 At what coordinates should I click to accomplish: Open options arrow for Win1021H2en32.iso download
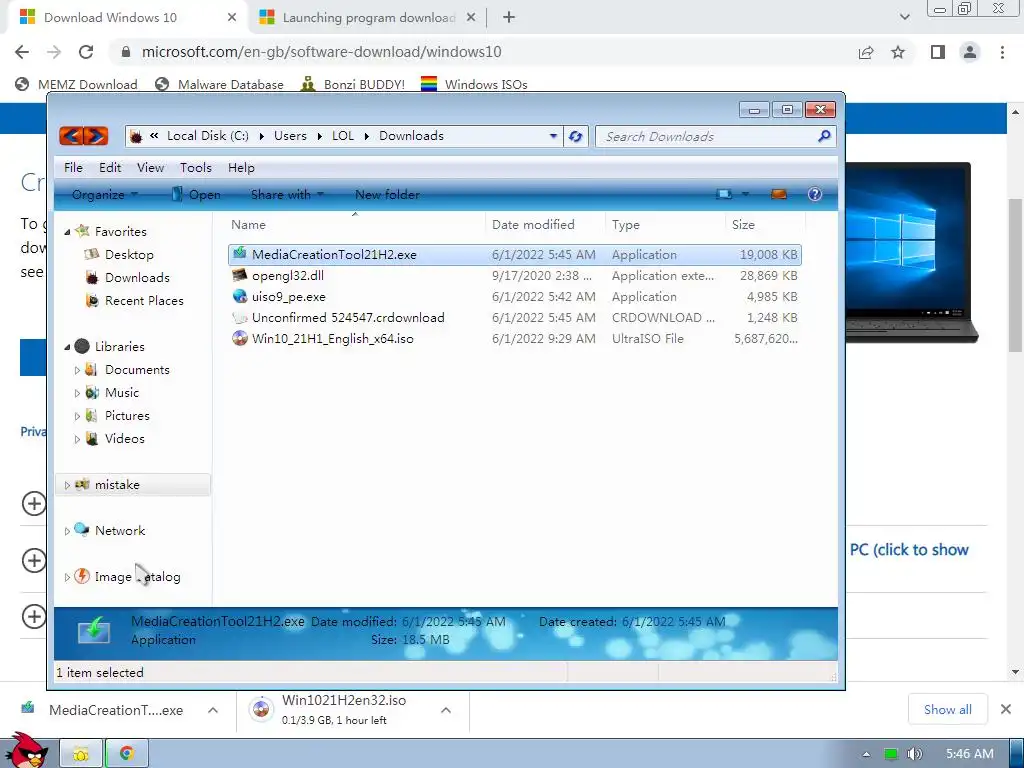(446, 710)
